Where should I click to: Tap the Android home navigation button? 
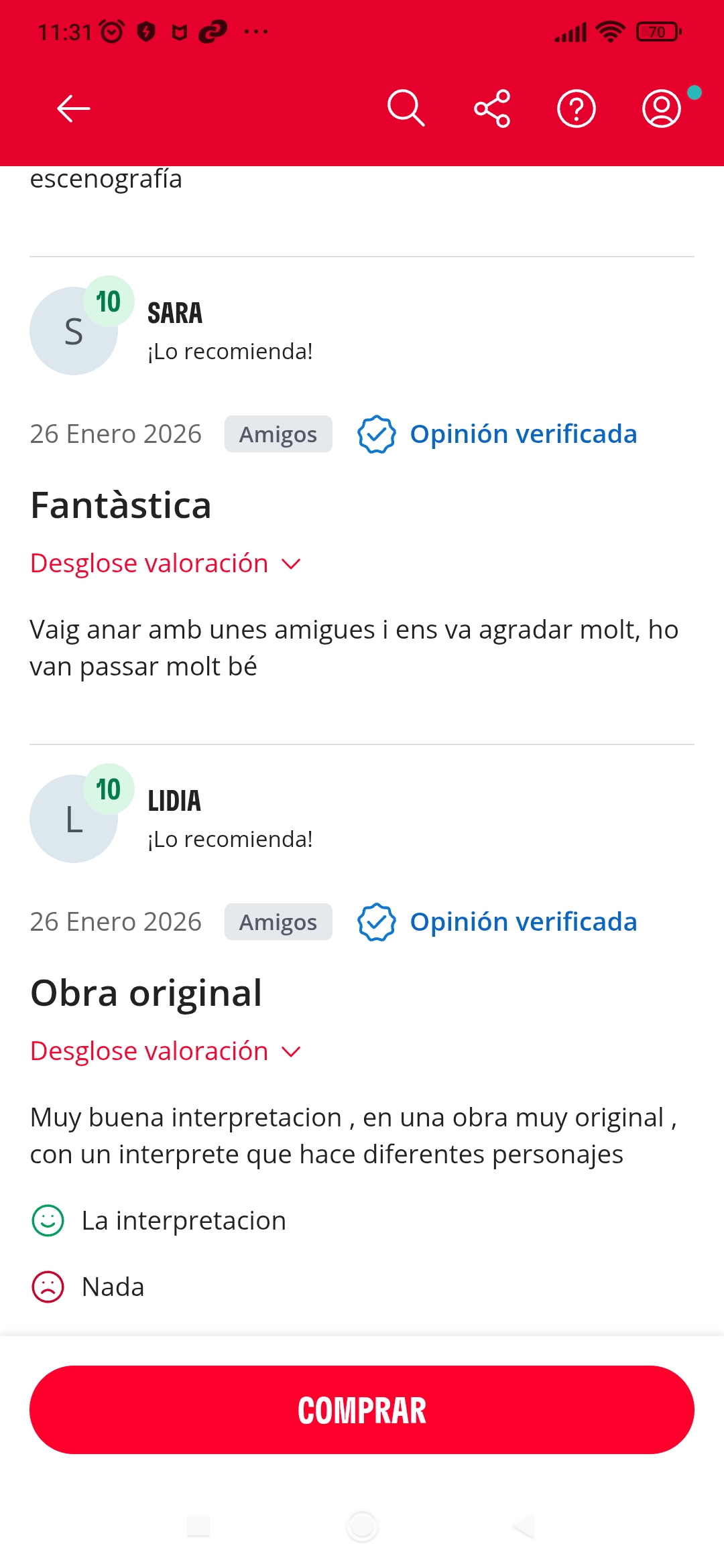(362, 1526)
